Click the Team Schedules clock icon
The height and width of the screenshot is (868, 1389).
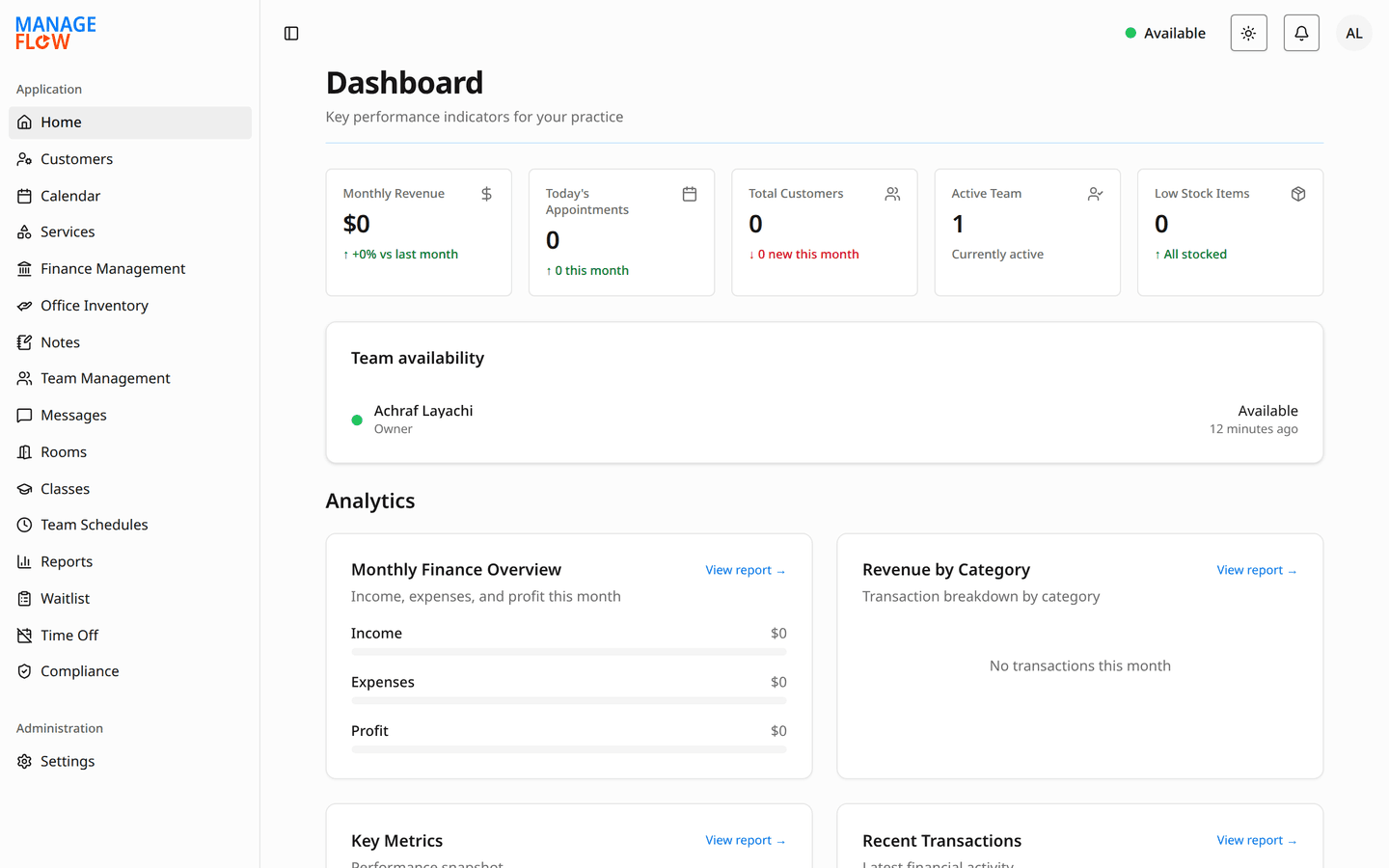pyautogui.click(x=24, y=525)
